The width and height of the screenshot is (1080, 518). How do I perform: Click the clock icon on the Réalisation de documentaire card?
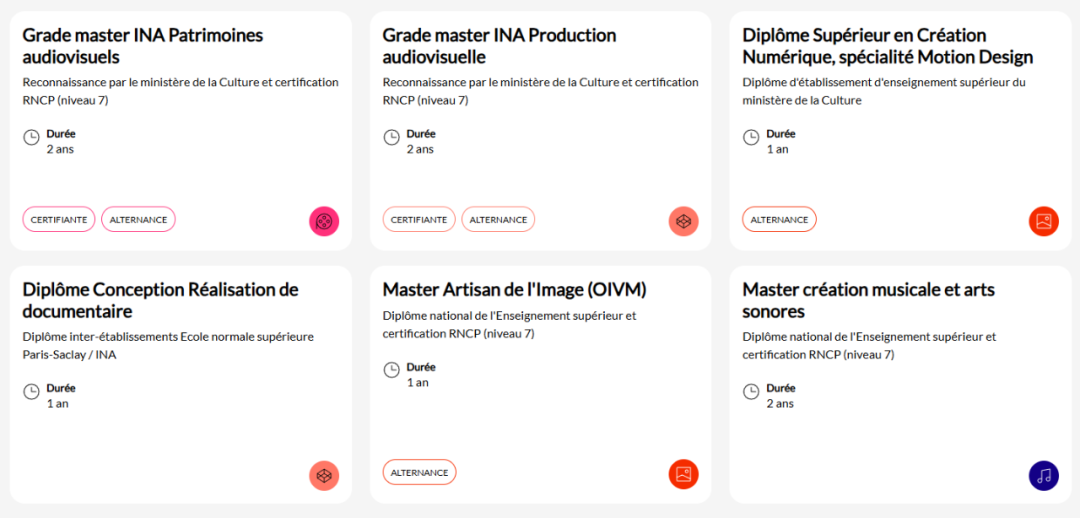32,392
